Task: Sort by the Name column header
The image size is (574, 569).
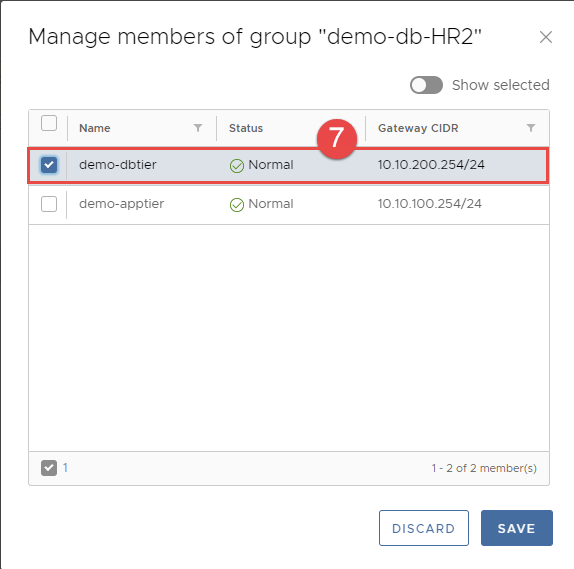Action: coord(94,128)
